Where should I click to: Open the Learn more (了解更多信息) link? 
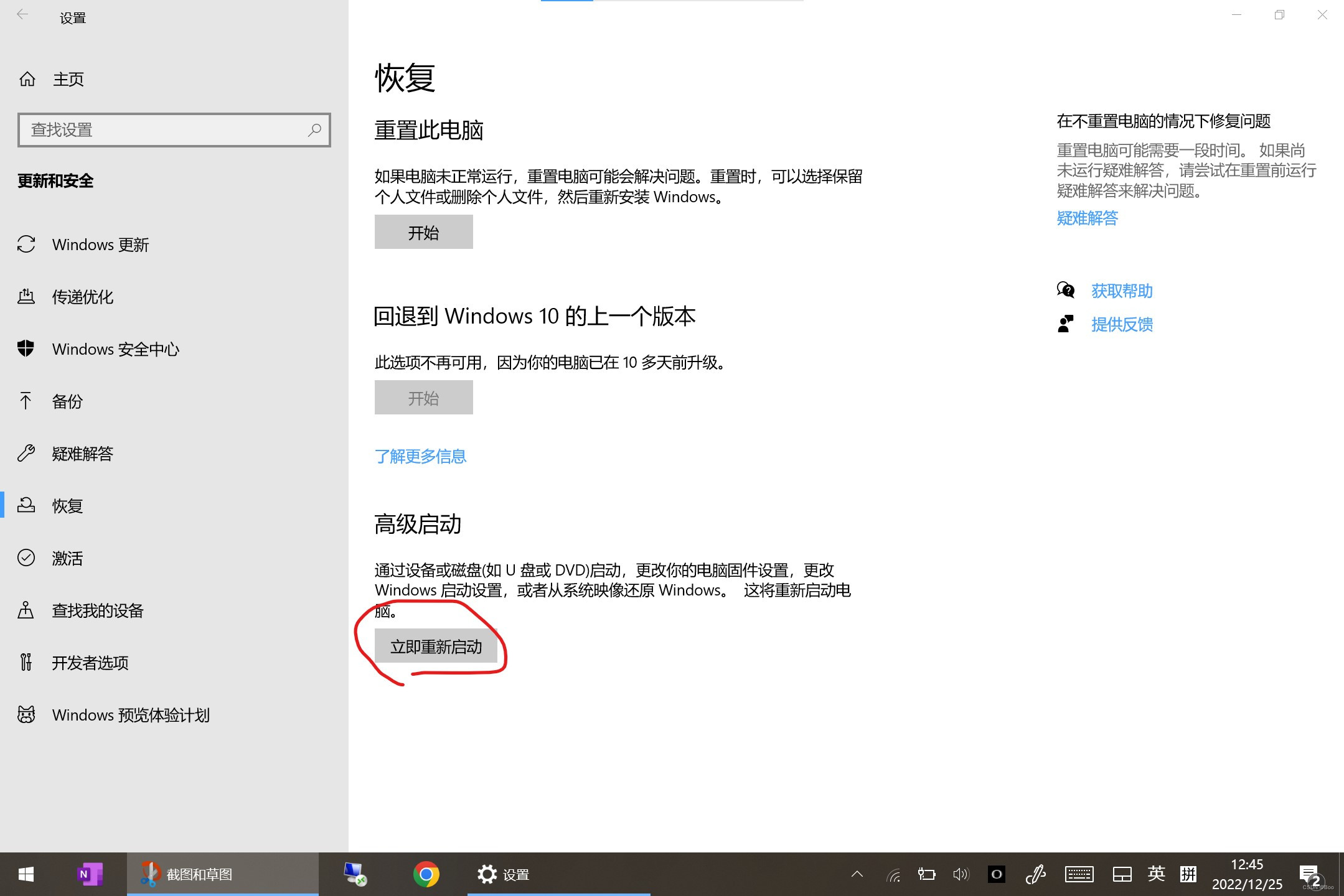[420, 456]
